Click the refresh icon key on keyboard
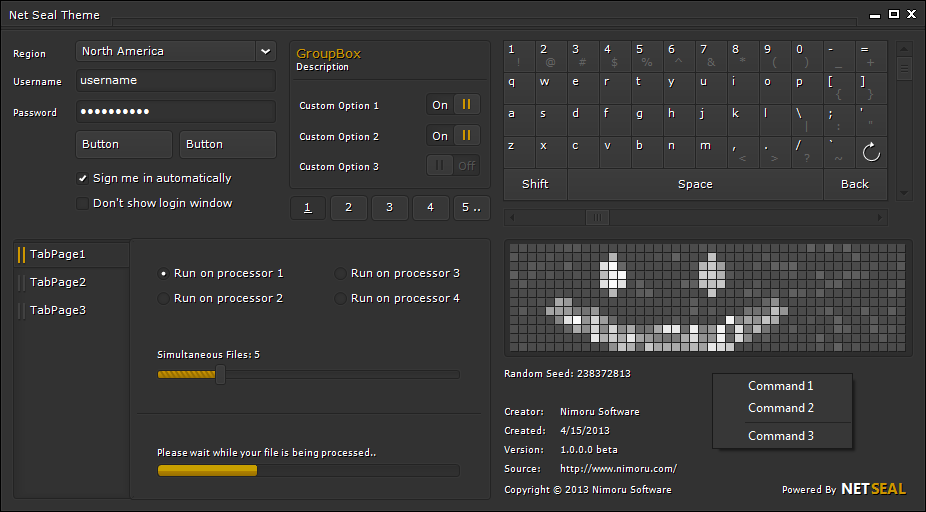Image resolution: width=926 pixels, height=512 pixels. coord(870,152)
